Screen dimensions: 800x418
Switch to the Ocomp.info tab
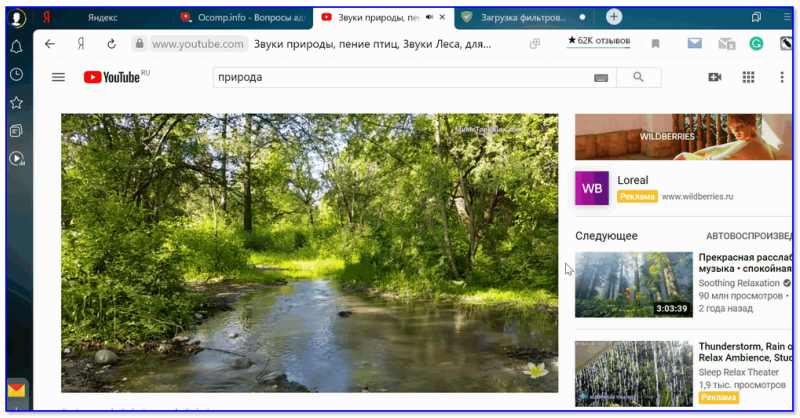(243, 17)
